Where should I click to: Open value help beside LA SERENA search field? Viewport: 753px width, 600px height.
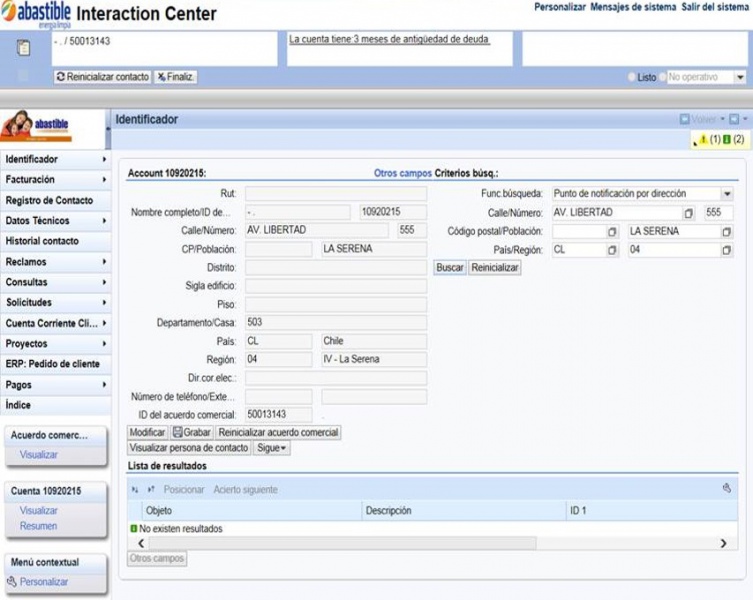[x=726, y=232]
